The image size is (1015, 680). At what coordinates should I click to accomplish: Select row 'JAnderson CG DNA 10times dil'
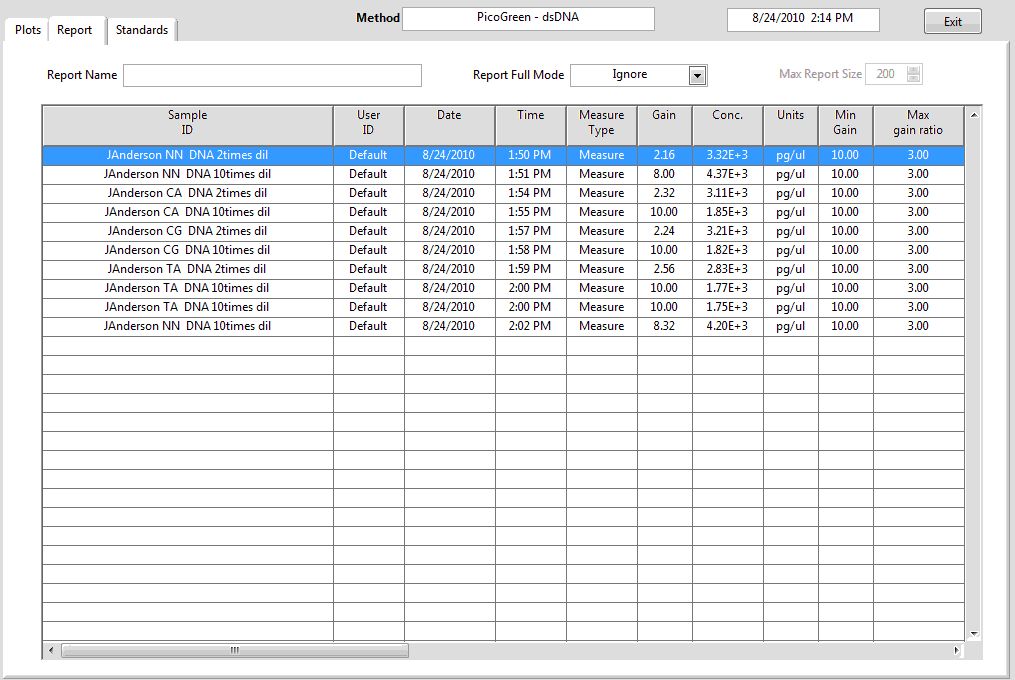(503, 250)
